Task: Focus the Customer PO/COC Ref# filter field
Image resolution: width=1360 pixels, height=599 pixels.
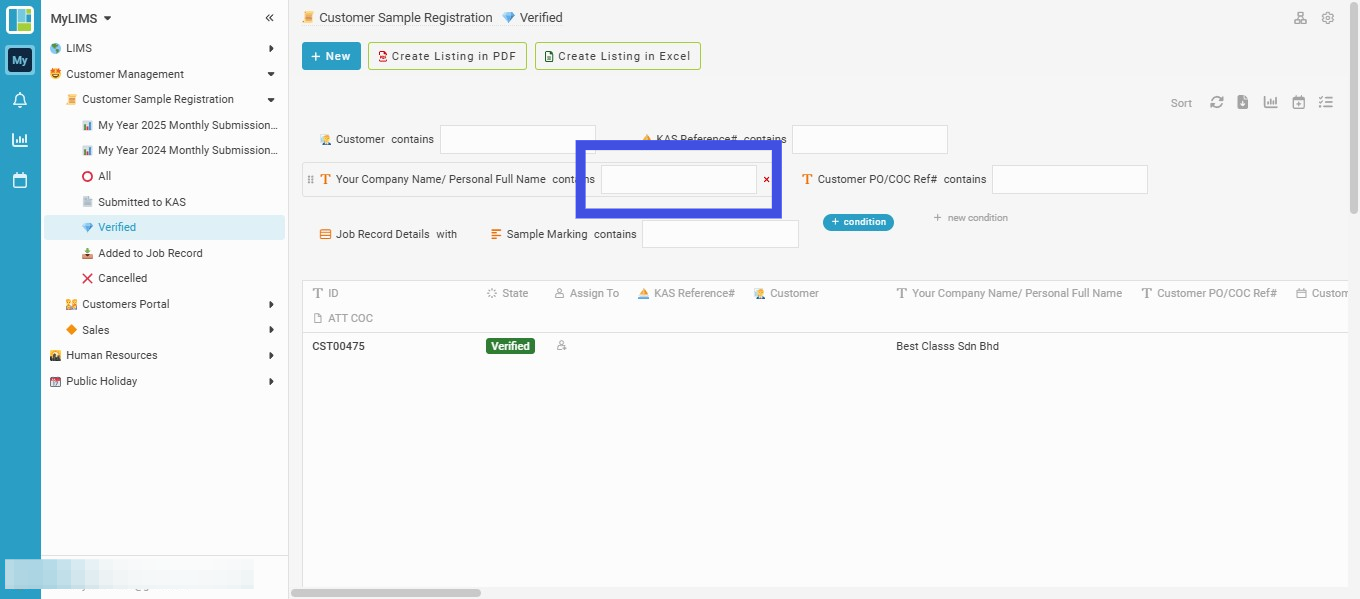Action: [1070, 180]
